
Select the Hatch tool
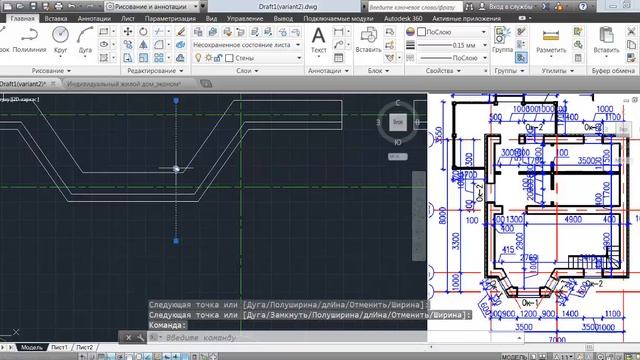click(104, 58)
